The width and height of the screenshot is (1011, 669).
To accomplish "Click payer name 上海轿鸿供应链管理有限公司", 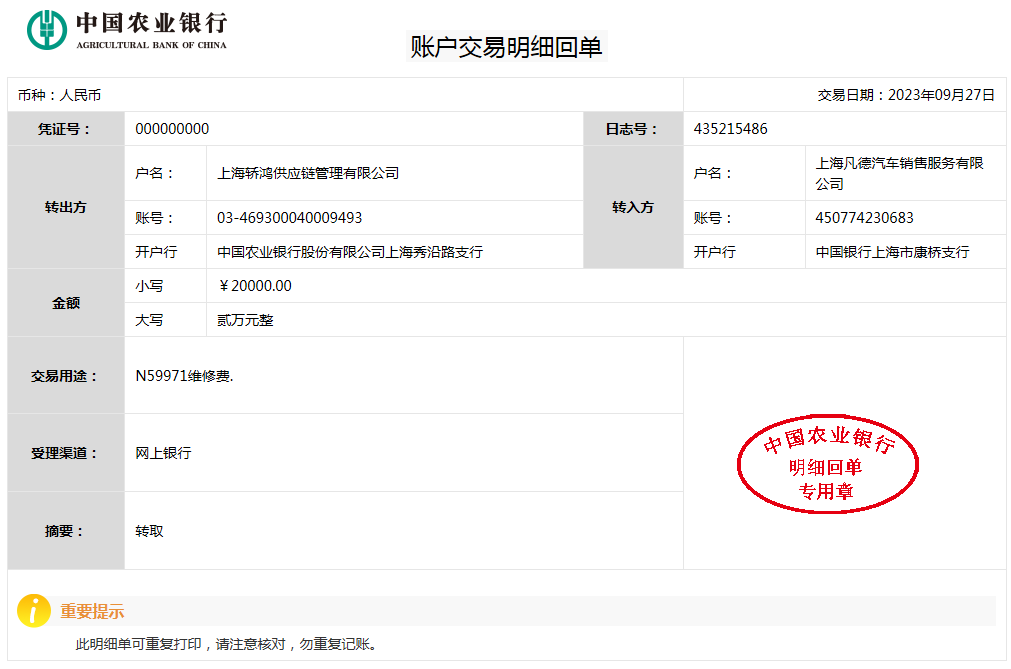I will click(x=308, y=173).
